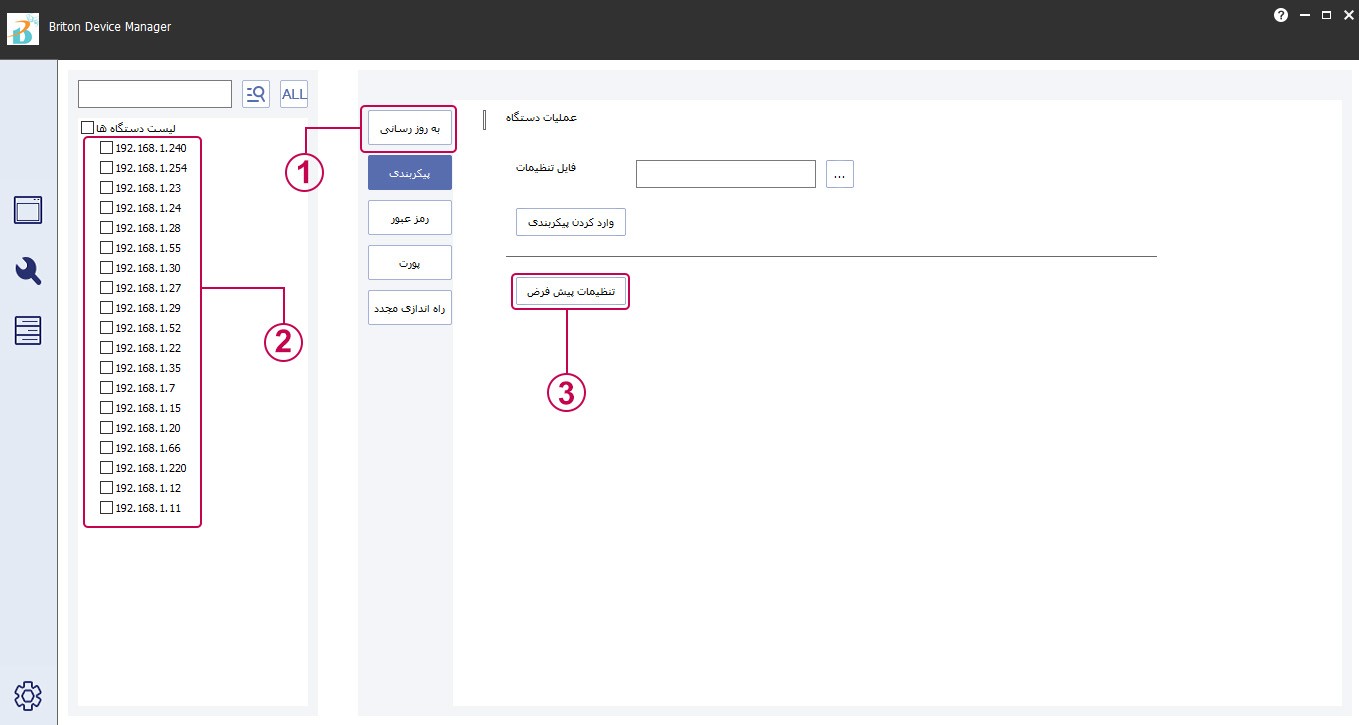Open the device window view sidebar icon
This screenshot has width=1359, height=725.
[28, 210]
